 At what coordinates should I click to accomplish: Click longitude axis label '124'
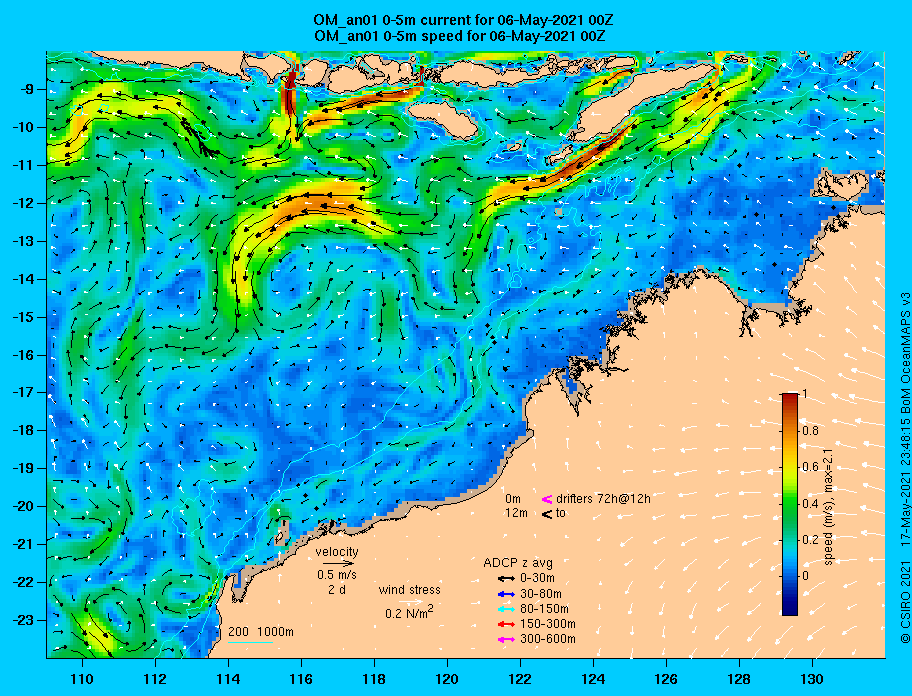[x=593, y=679]
